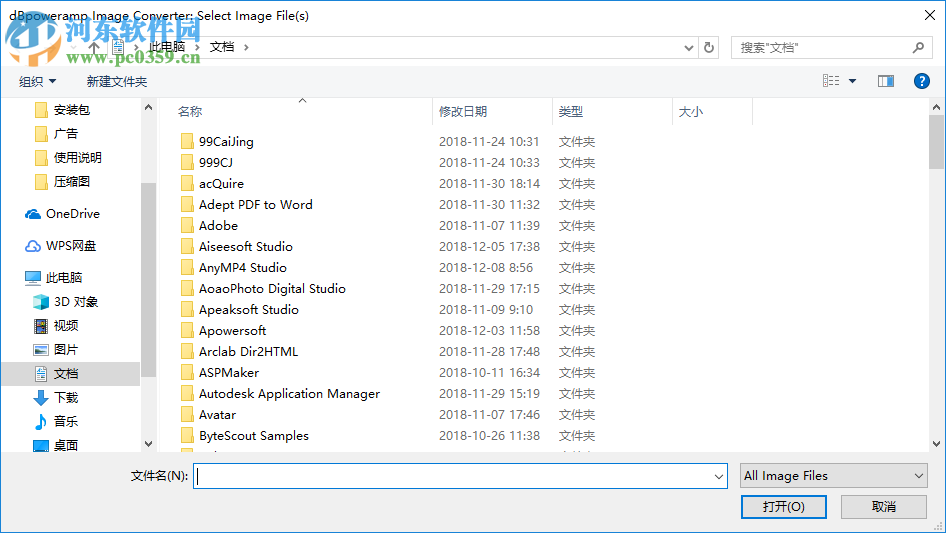Image resolution: width=946 pixels, height=533 pixels.
Task: Click the 此电脑 breadcrumb segment
Action: tap(167, 47)
